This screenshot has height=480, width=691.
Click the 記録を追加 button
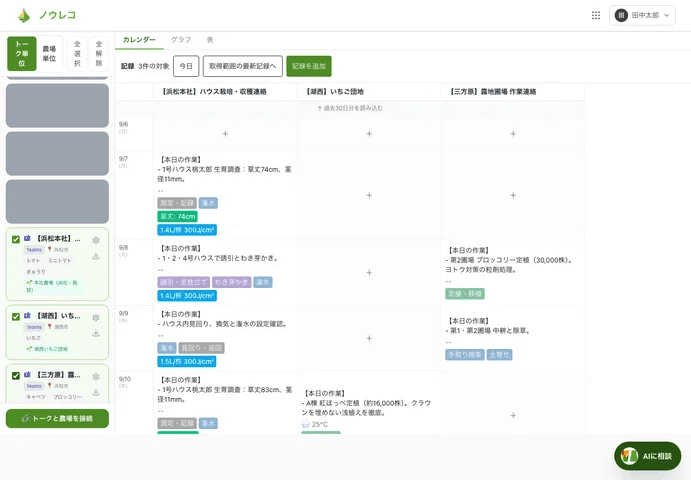pyautogui.click(x=309, y=66)
